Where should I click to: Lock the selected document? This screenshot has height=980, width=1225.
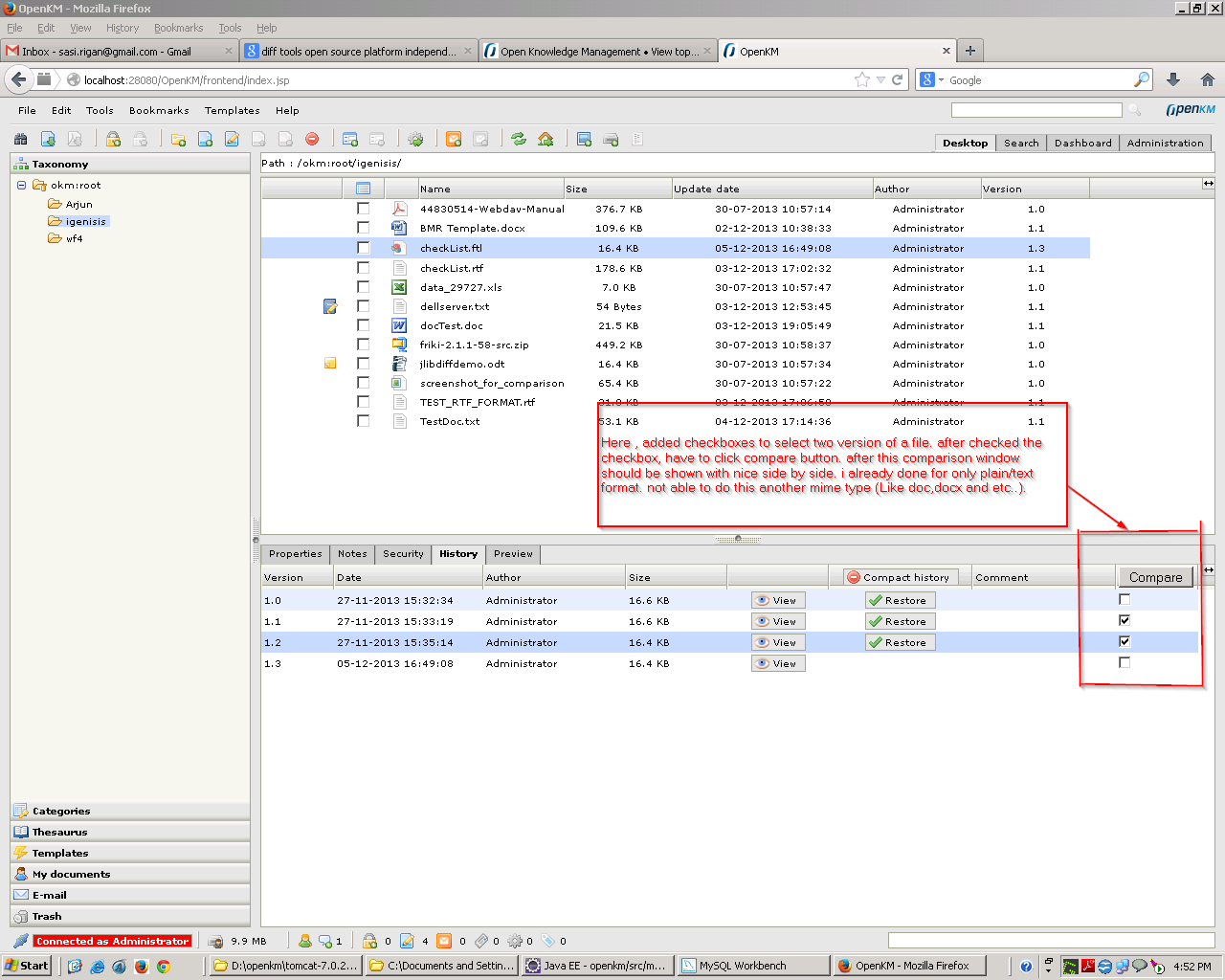[113, 139]
